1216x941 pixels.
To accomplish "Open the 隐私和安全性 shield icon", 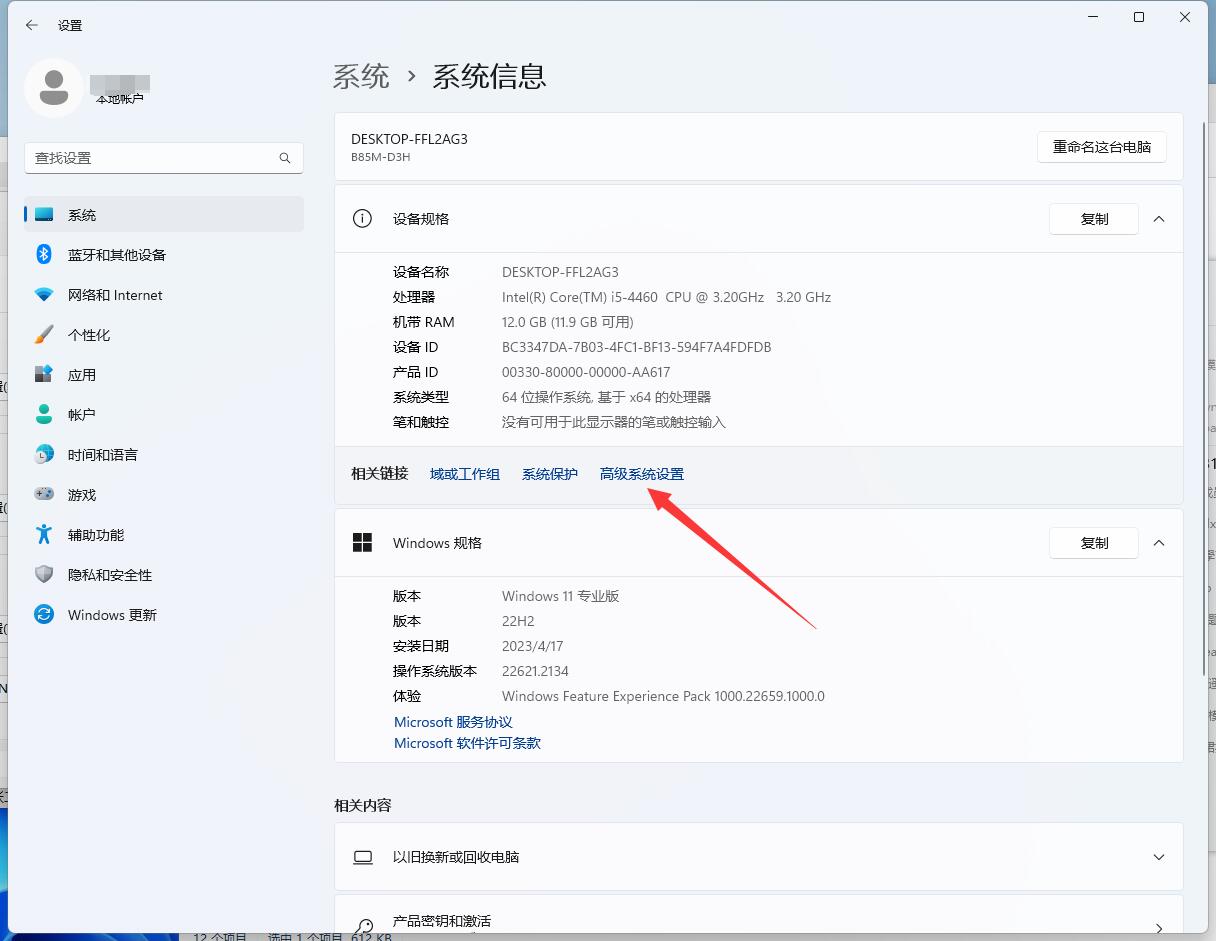I will pos(44,575).
